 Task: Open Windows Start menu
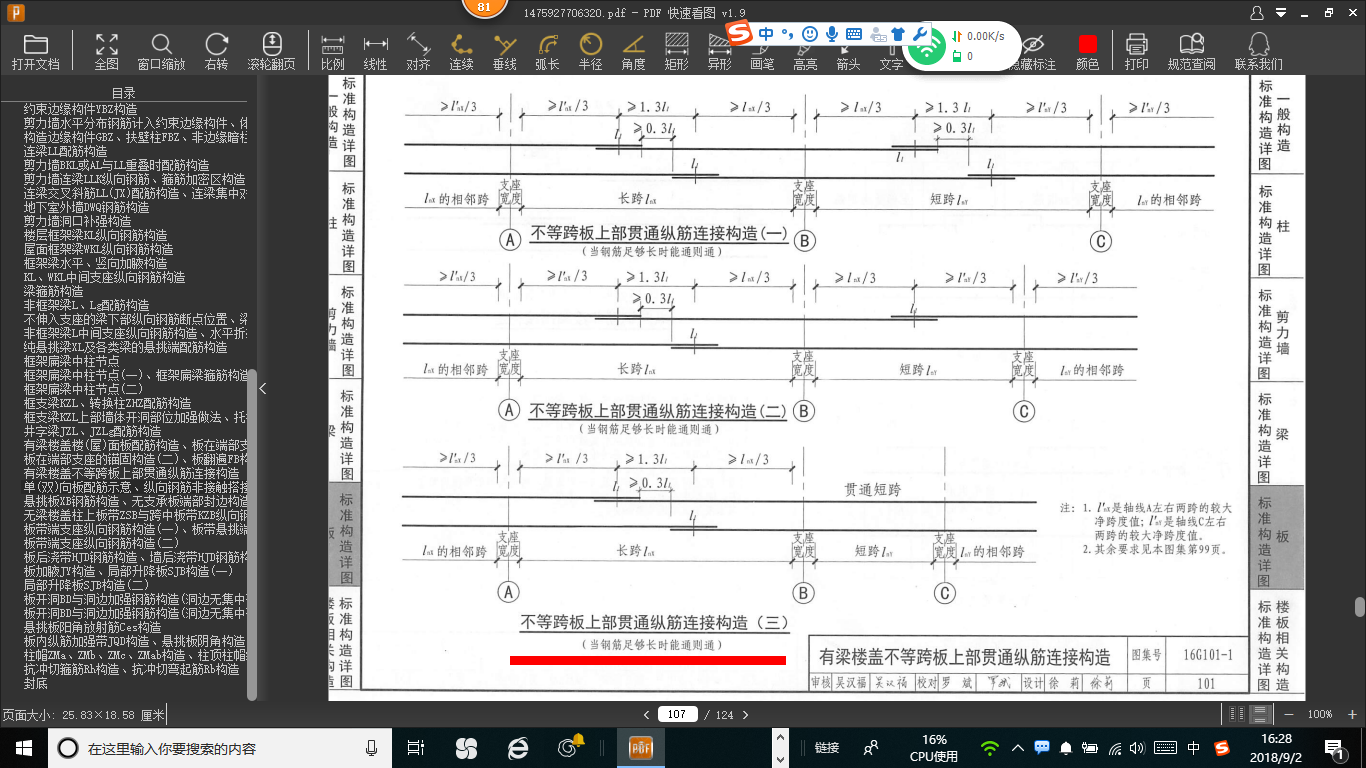(x=23, y=747)
